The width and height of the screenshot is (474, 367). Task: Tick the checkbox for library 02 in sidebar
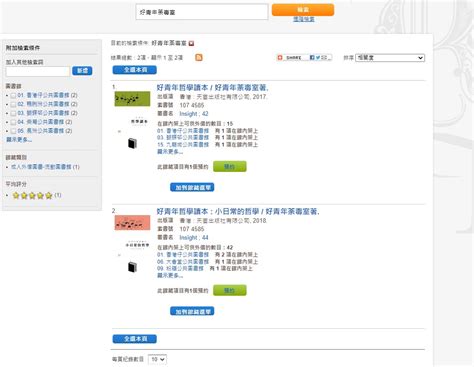(13, 105)
